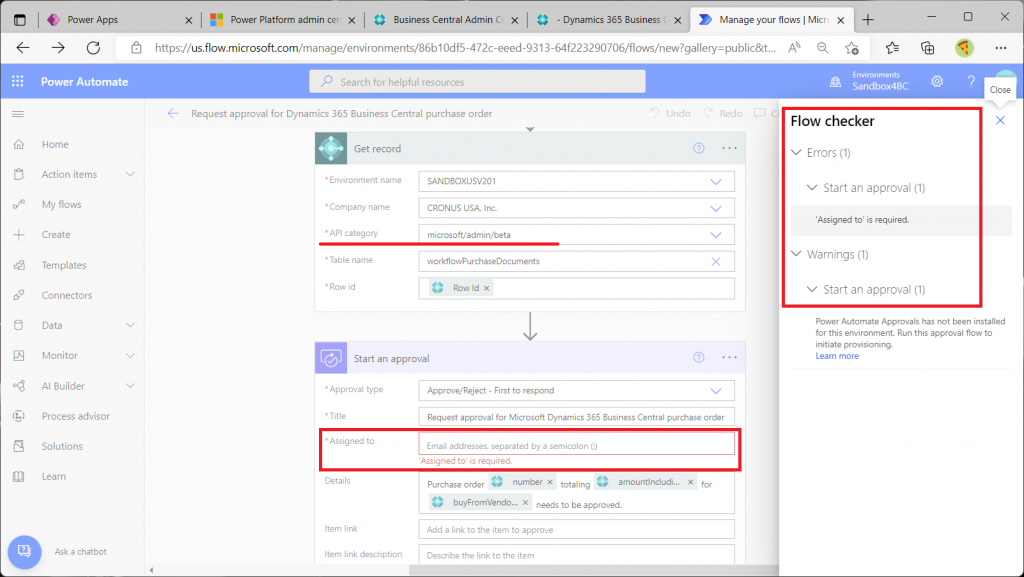
Task: Click the Help question mark icon
Action: (x=971, y=82)
